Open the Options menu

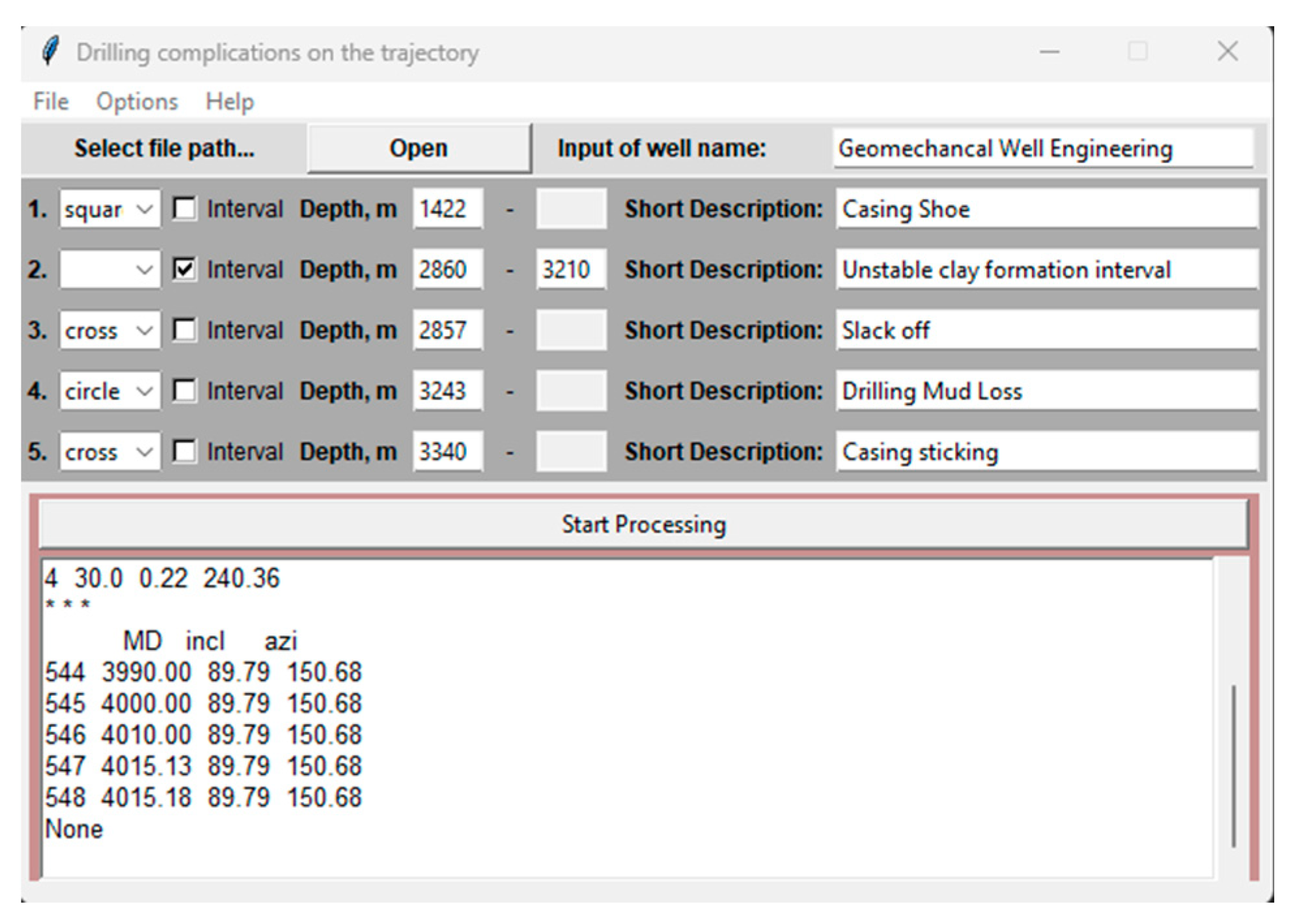pos(137,102)
